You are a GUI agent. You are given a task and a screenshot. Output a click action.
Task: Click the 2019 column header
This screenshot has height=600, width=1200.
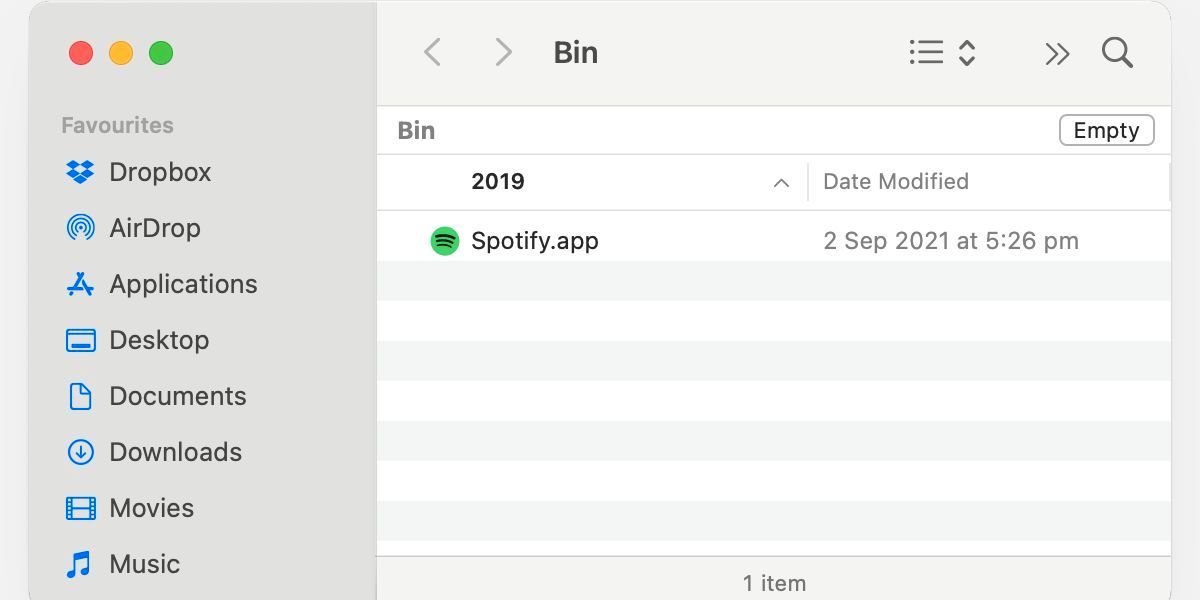click(x=498, y=182)
